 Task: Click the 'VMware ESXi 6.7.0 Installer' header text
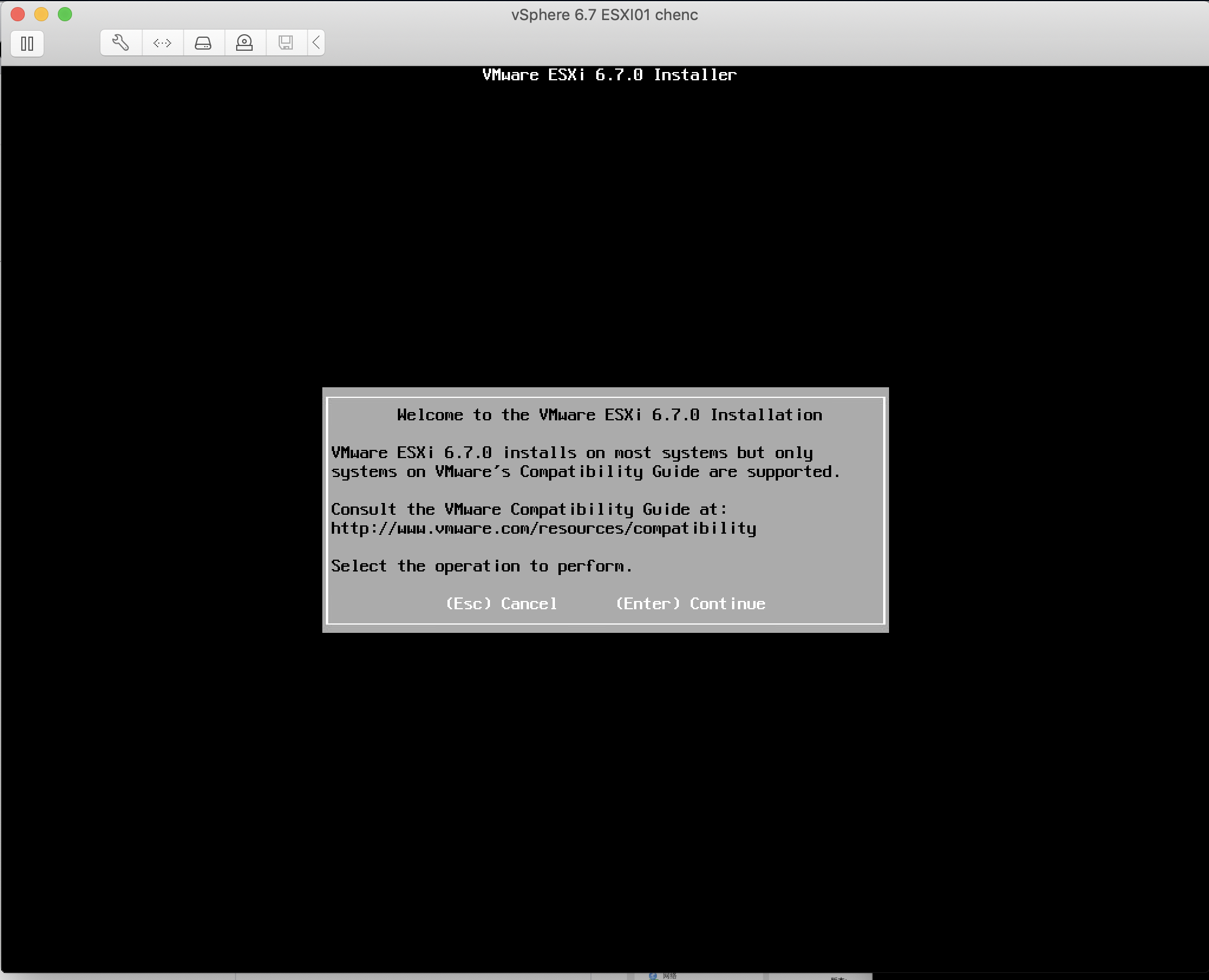[x=609, y=75]
